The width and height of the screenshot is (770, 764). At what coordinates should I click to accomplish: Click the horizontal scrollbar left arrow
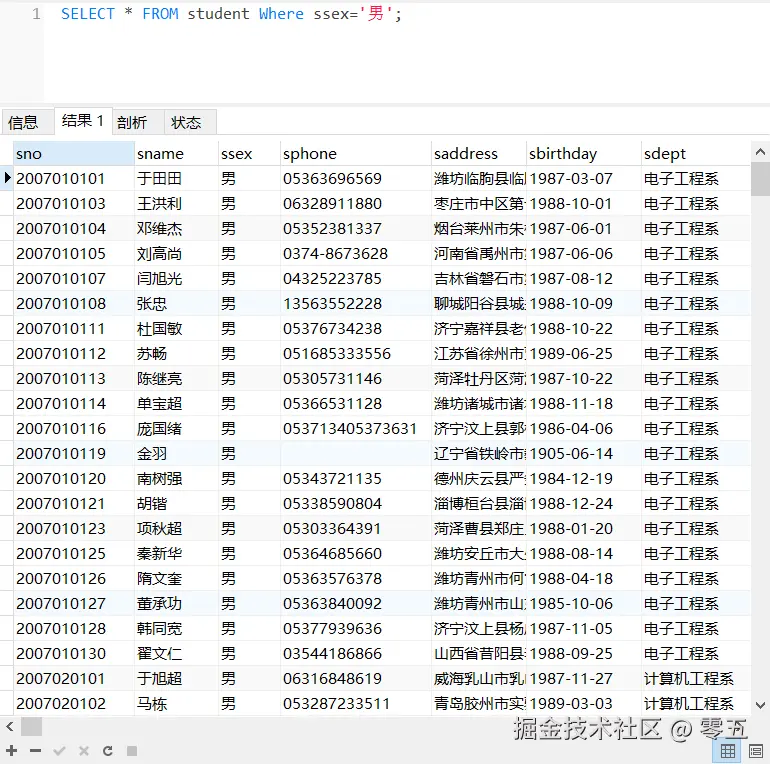coord(9,727)
